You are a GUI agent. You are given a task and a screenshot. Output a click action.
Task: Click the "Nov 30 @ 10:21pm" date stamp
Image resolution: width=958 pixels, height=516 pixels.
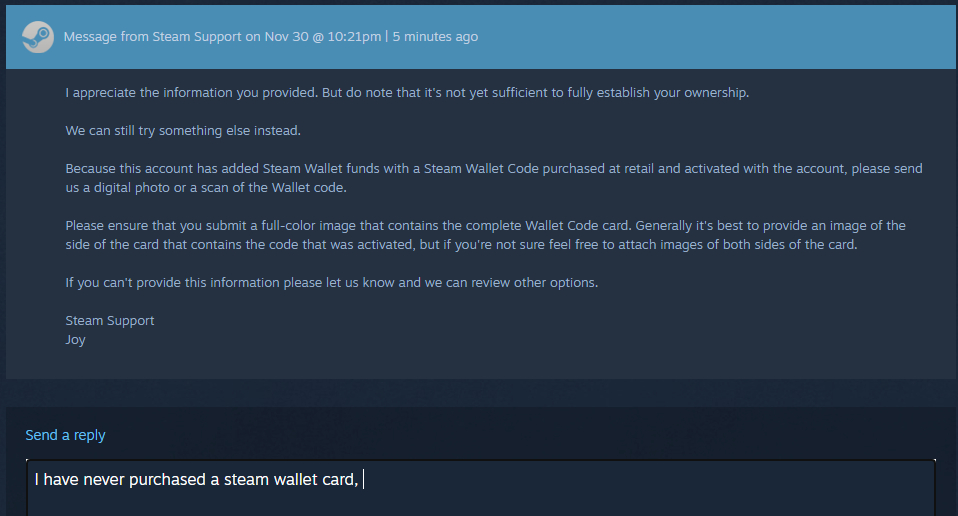[x=325, y=37]
